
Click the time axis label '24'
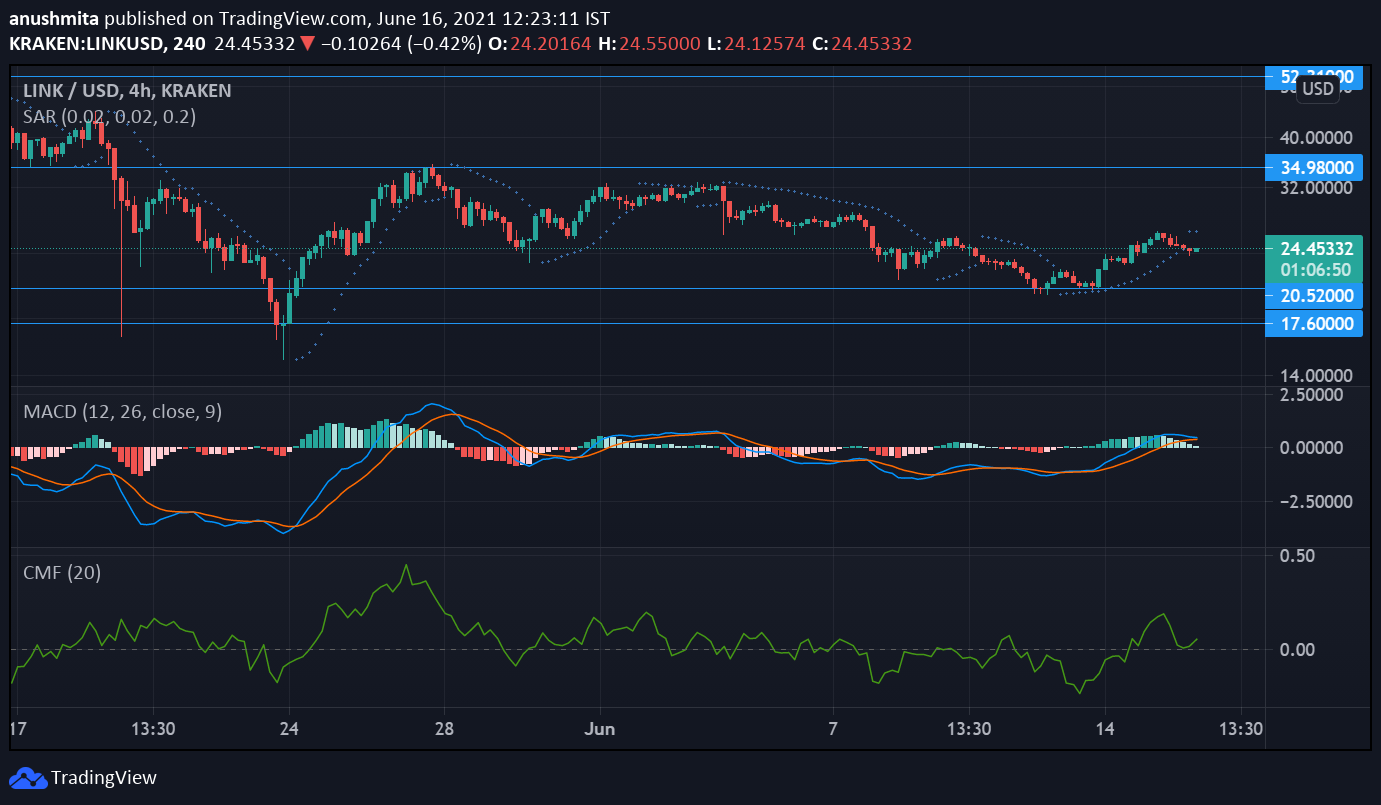pos(288,728)
